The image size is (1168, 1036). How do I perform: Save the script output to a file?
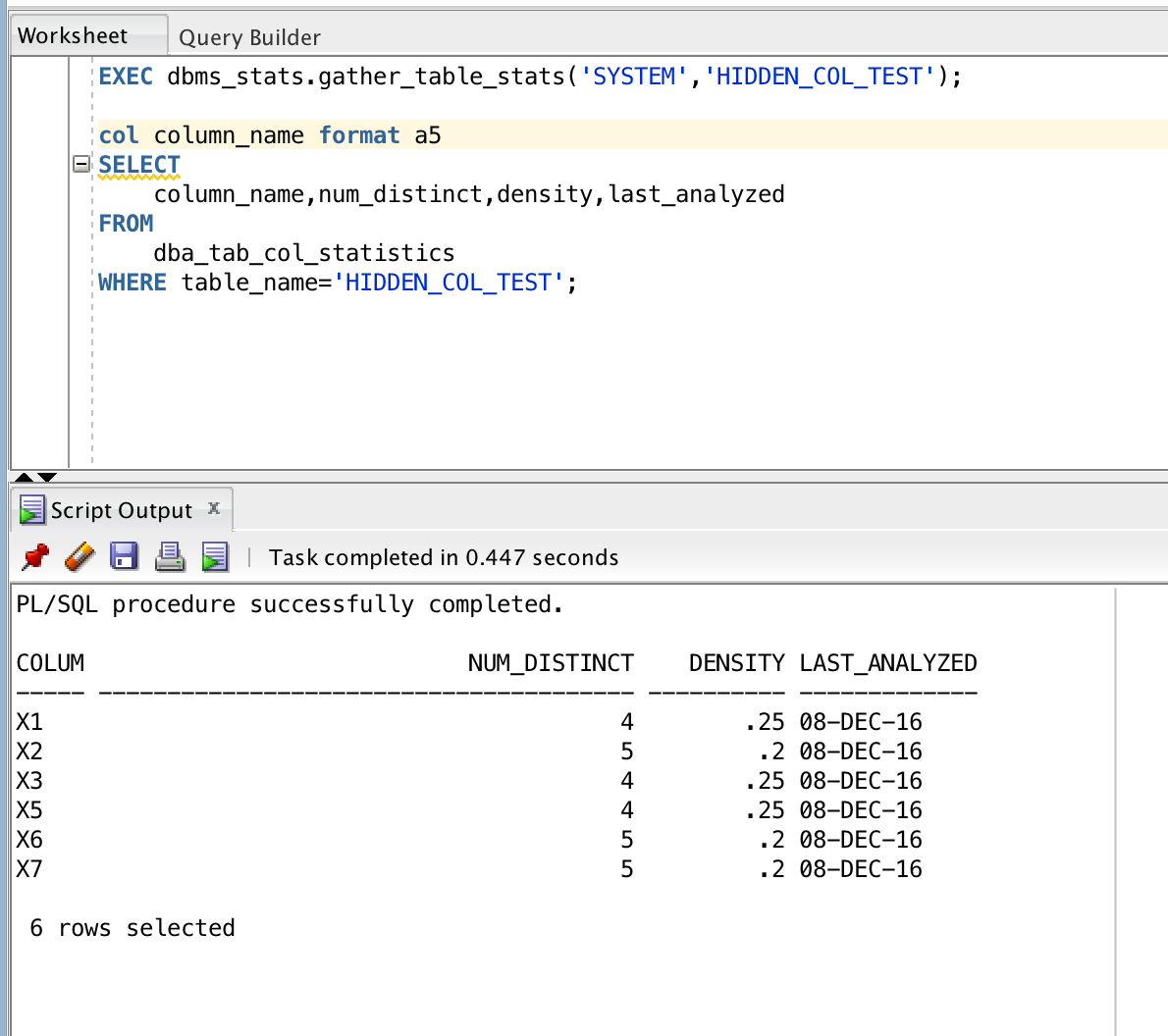124,556
